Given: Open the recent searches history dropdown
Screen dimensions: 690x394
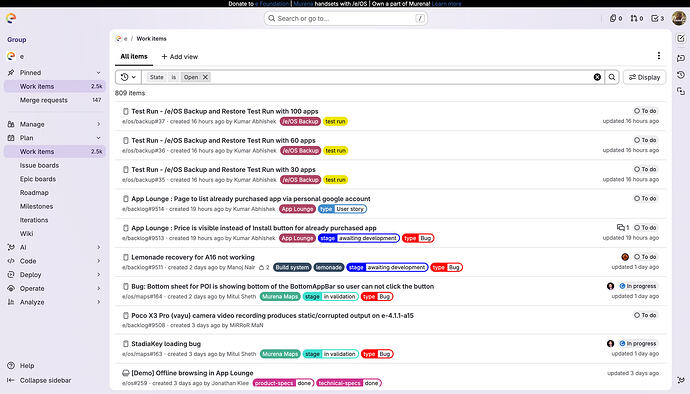Looking at the screenshot, I should 128,77.
